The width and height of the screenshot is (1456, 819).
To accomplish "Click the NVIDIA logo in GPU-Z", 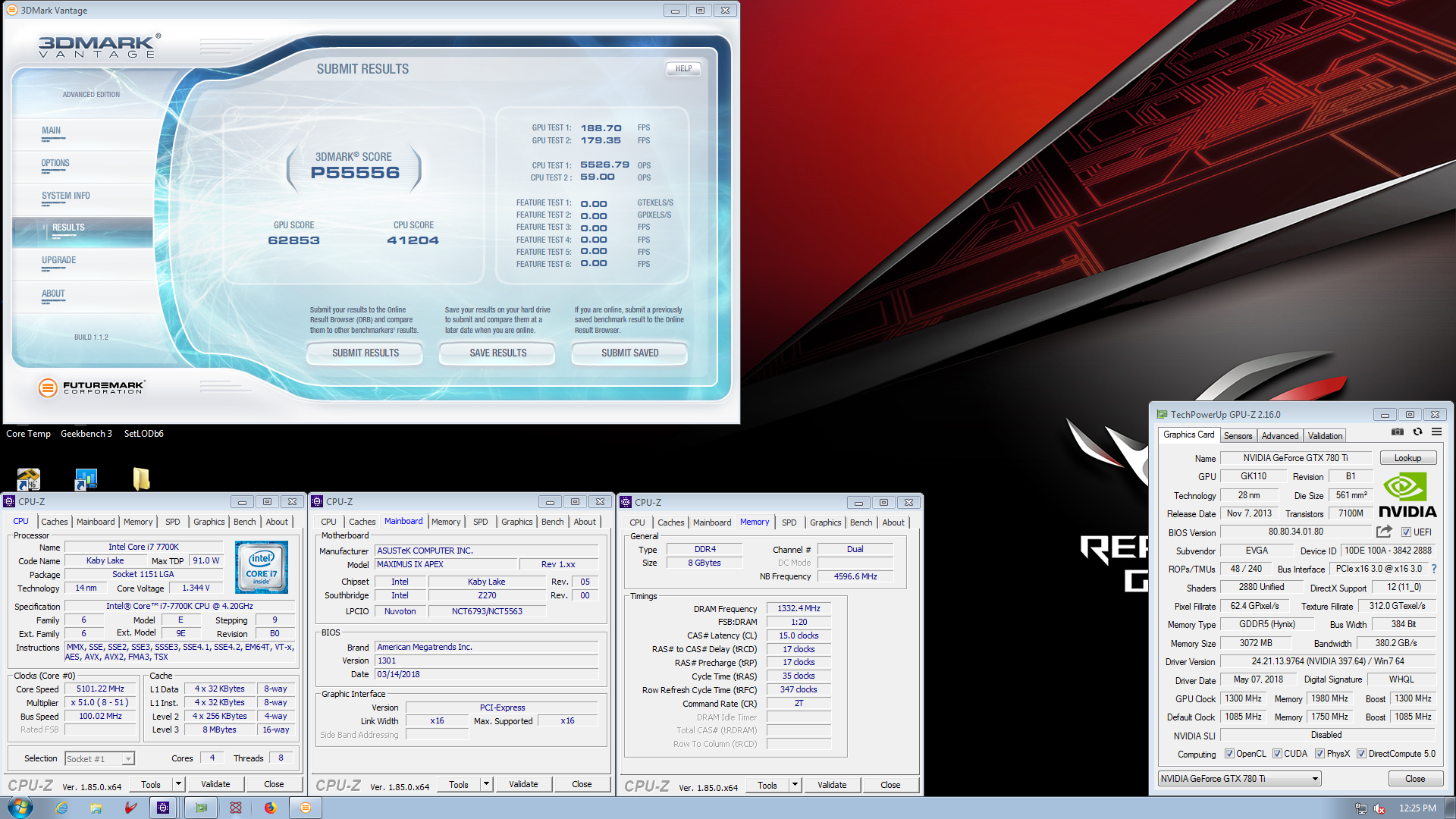I will (x=1407, y=495).
